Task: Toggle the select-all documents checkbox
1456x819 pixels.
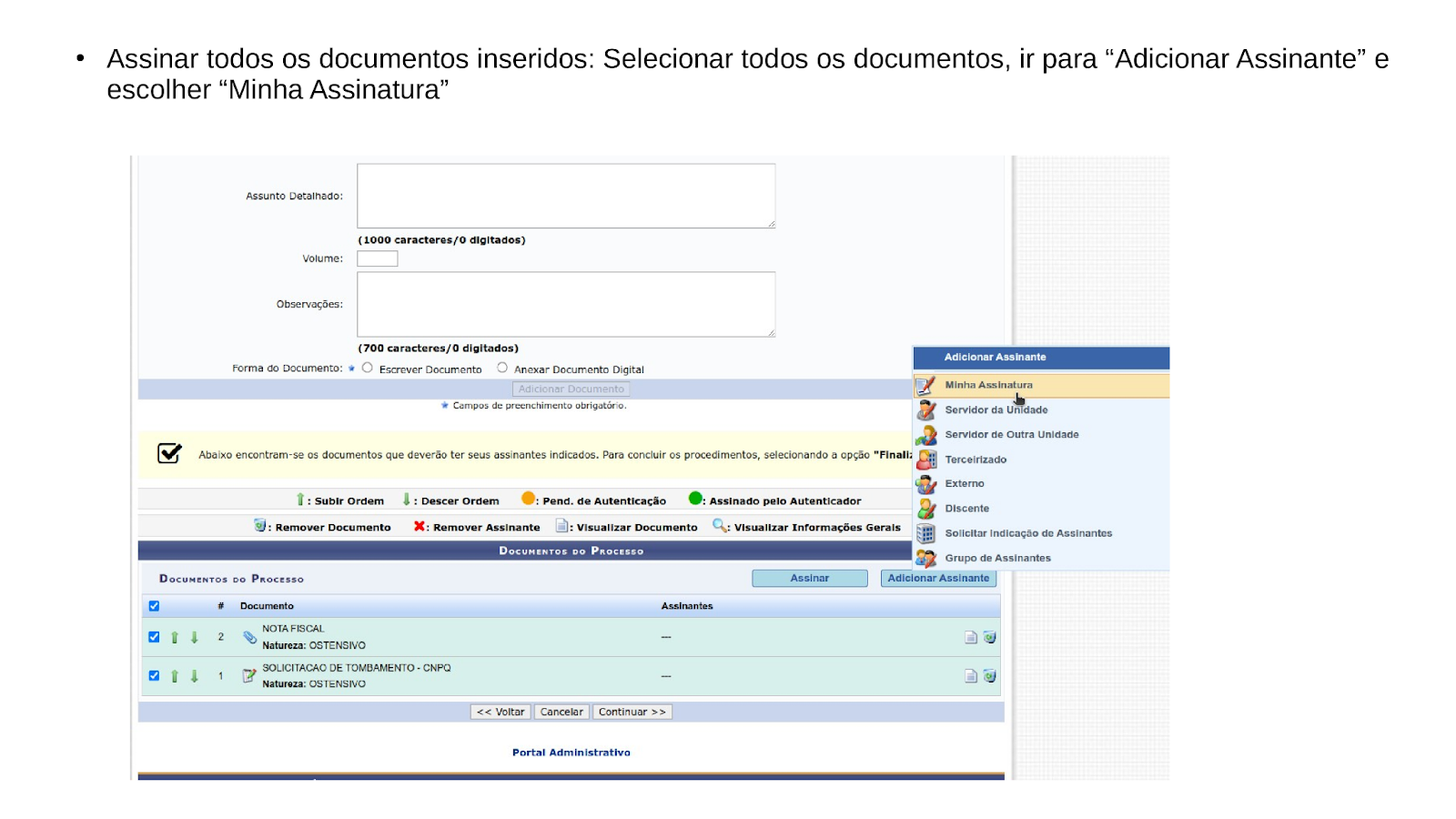Action: 154,606
